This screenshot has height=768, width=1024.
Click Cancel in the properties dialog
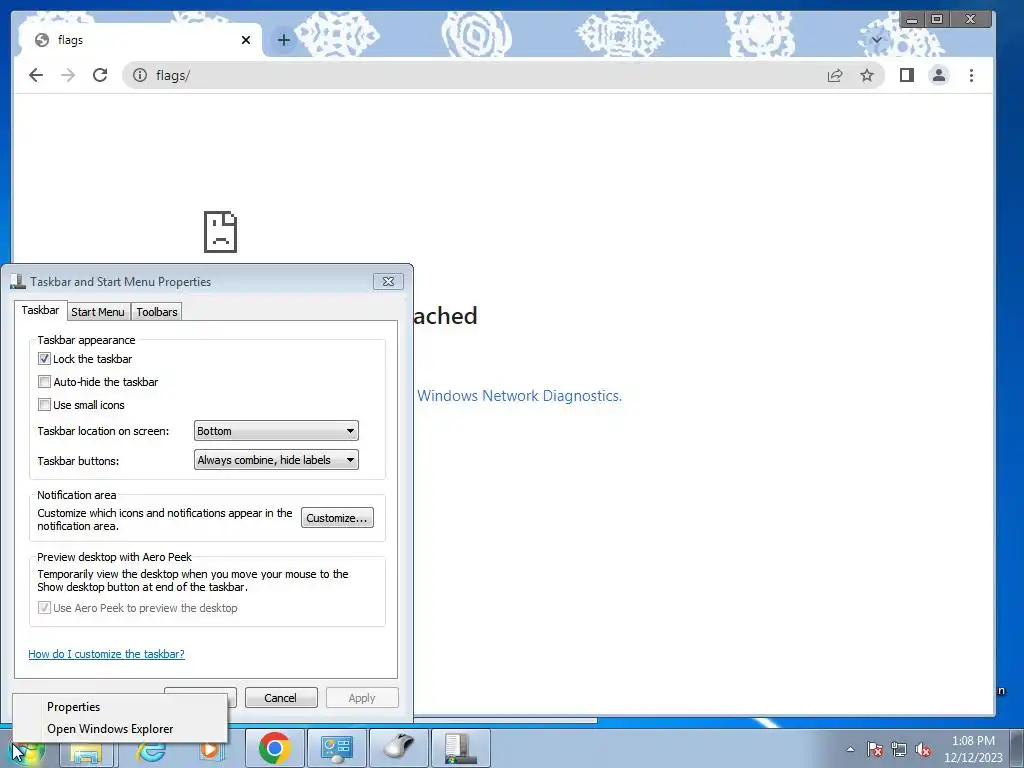281,697
